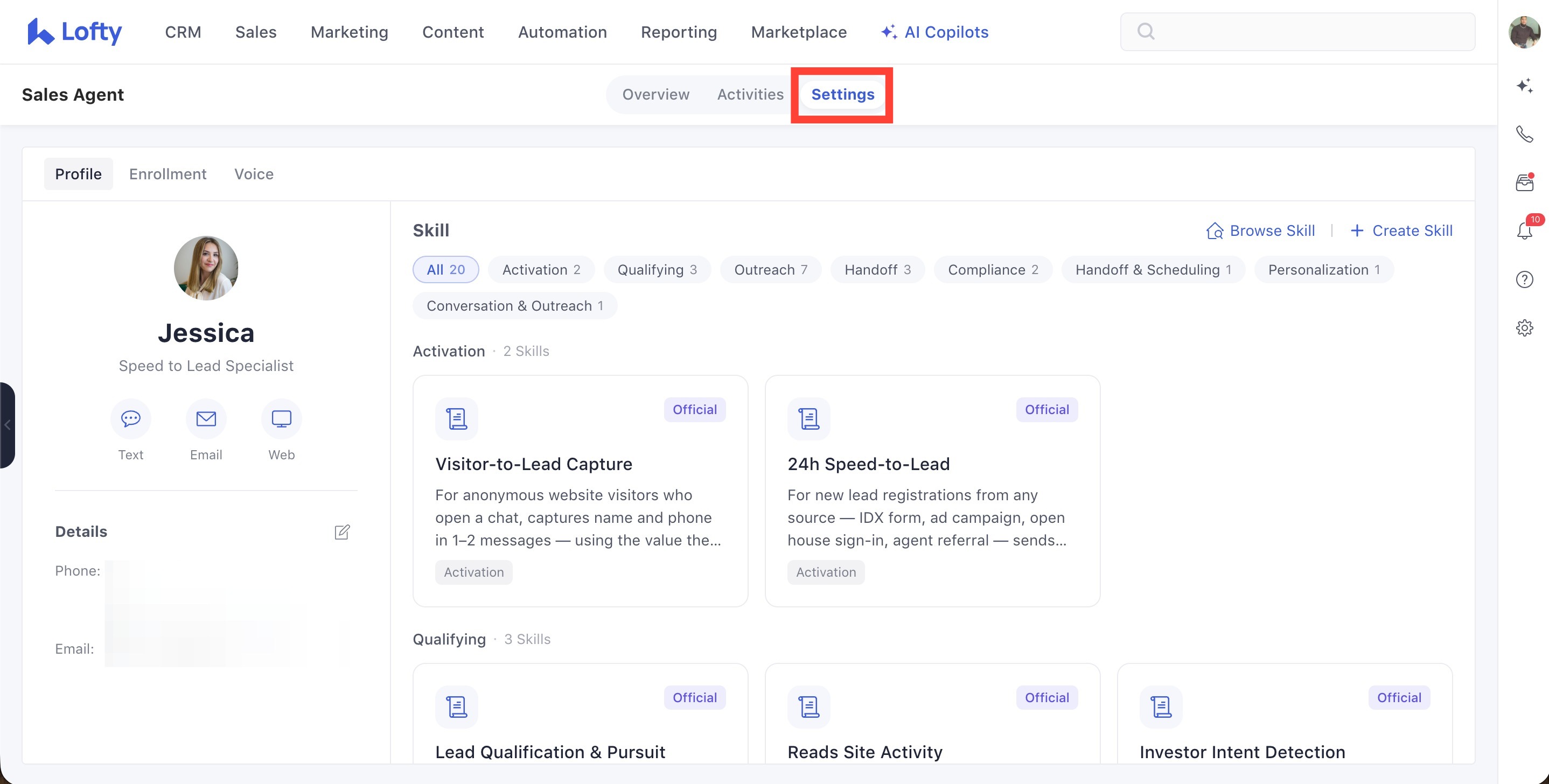Screen dimensions: 1549x784
Task: Select the Profile sub-tab
Action: coord(78,174)
